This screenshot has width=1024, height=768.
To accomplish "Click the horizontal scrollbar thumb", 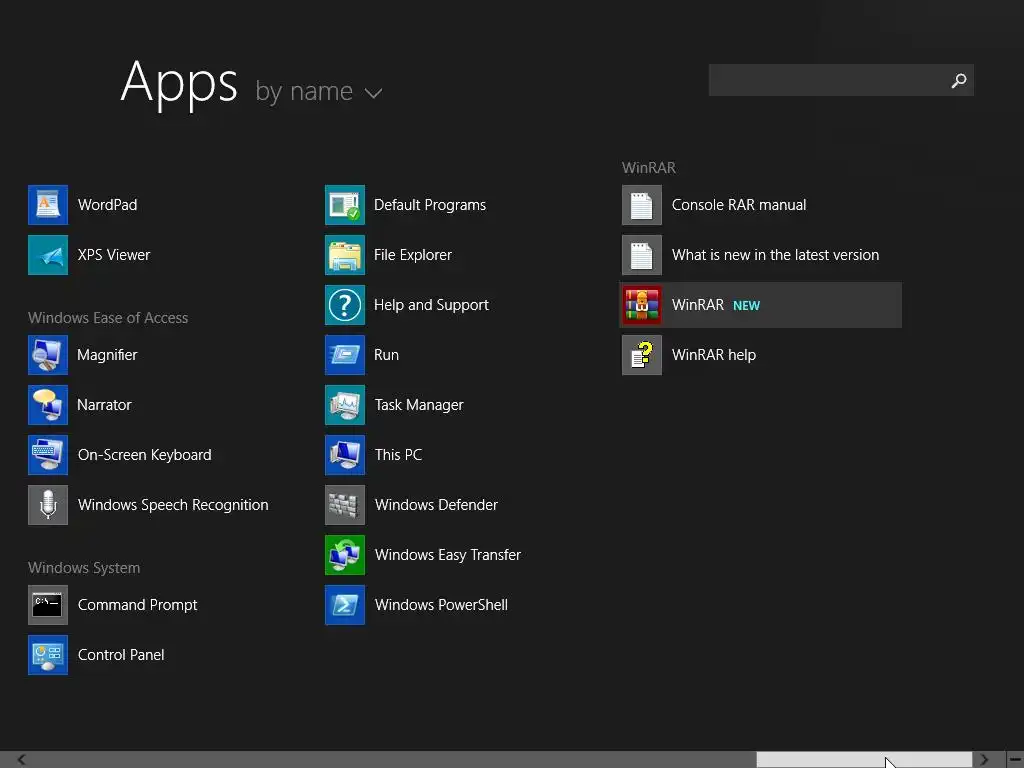I will coord(864,760).
